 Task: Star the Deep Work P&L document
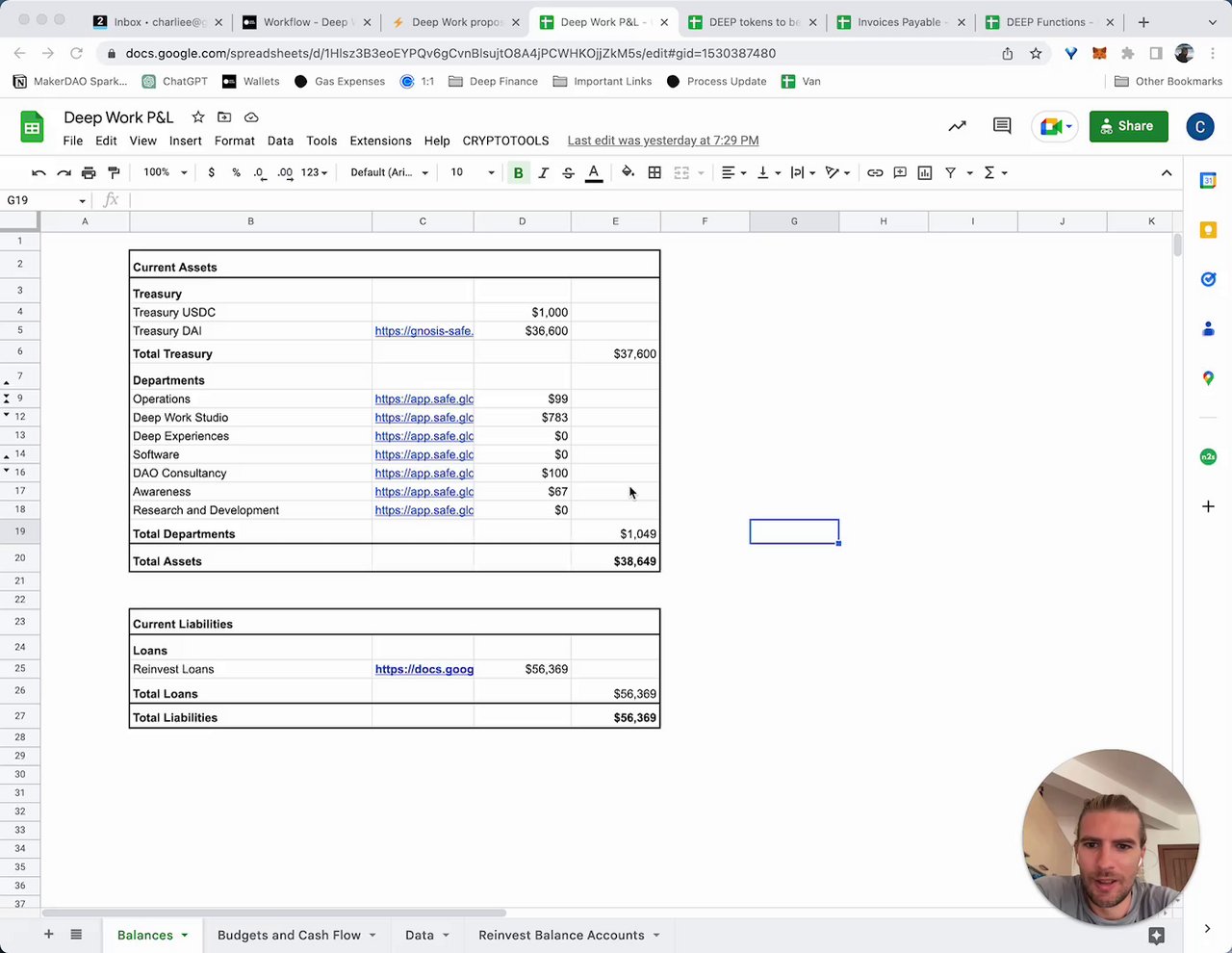198,117
